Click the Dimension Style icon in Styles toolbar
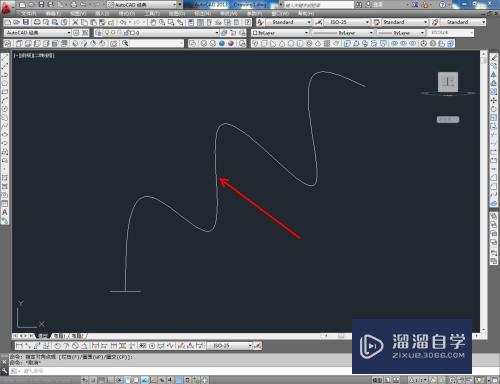The image size is (500, 384). (x=319, y=22)
